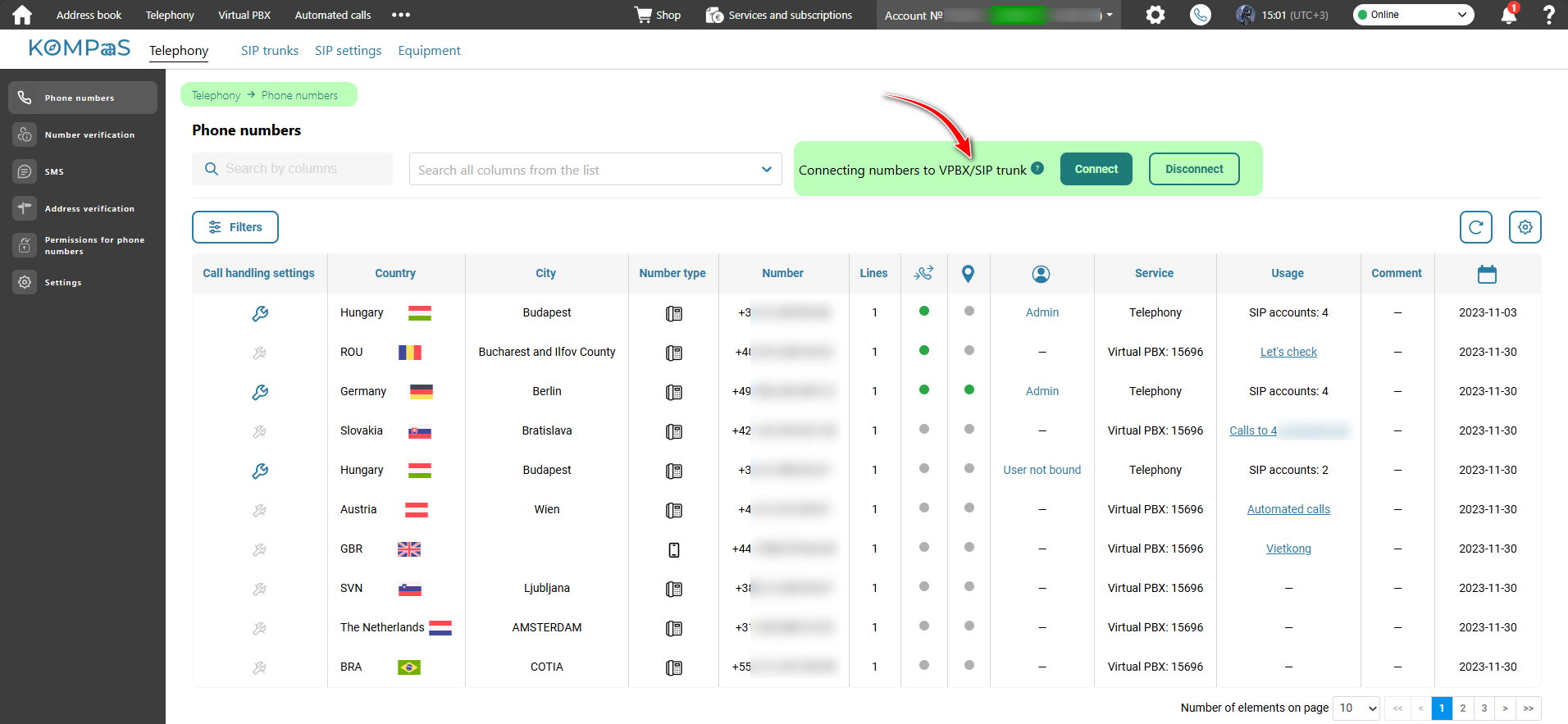Sort table by Service column

pos(1154,273)
